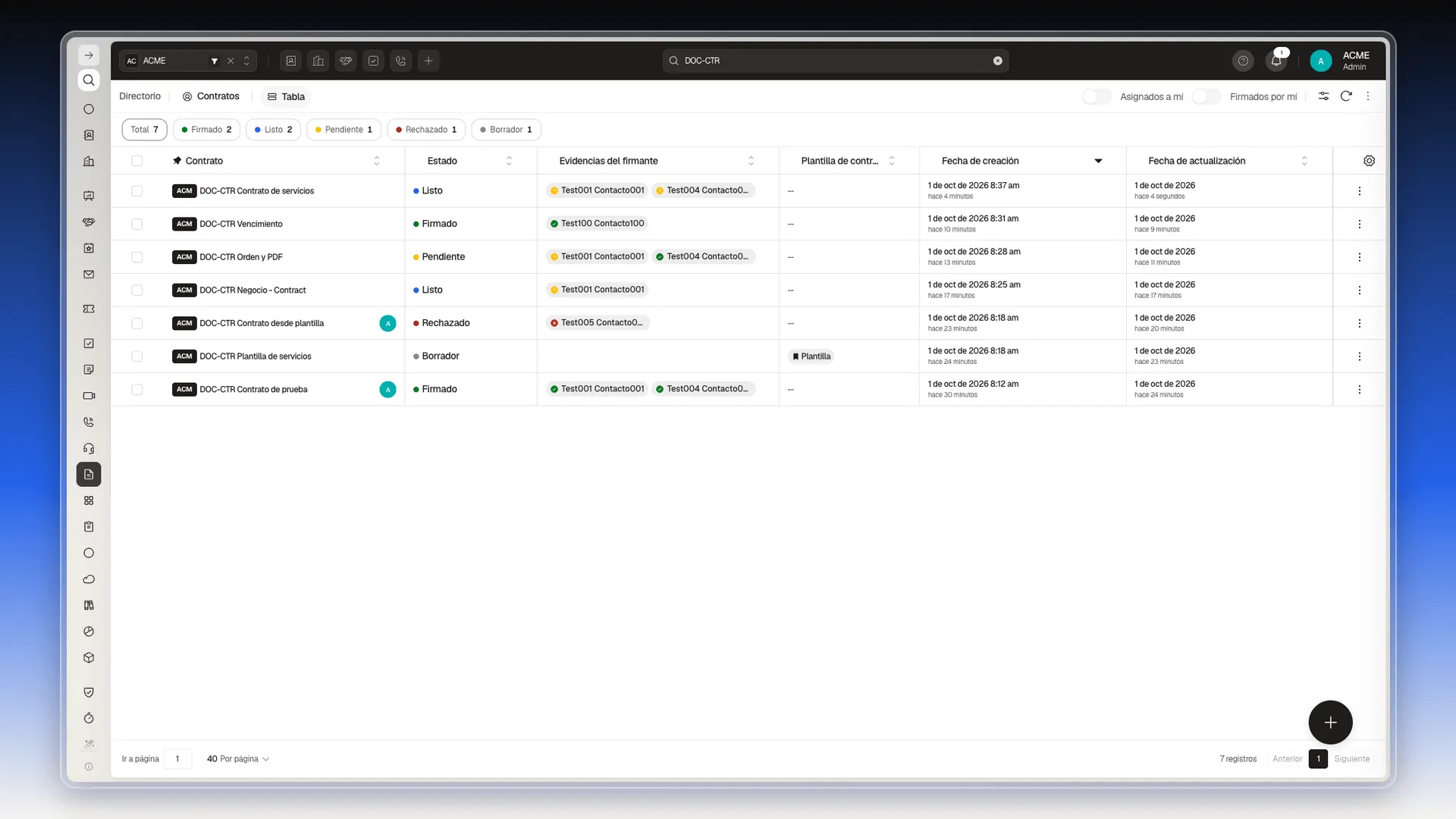
Task: Toggle Asignados a mí switch
Action: [1097, 96]
